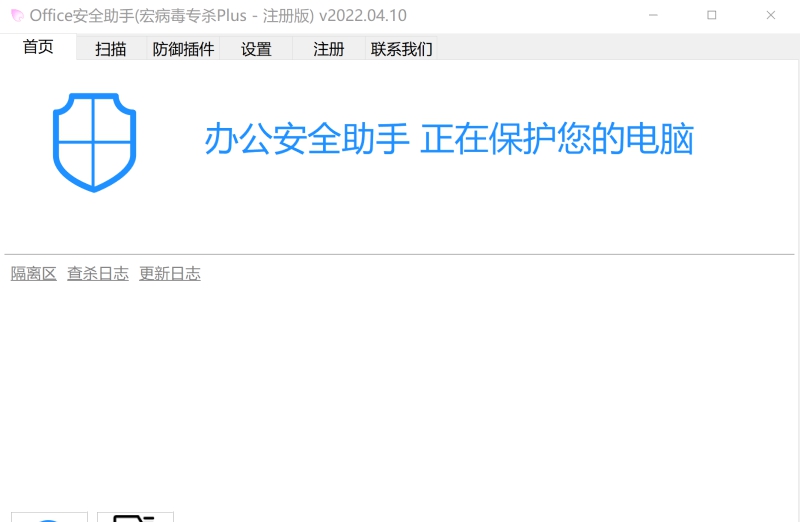Viewport: 800px width, 522px height.
Task: Close the Office安全助手 window
Action: click(x=771, y=15)
